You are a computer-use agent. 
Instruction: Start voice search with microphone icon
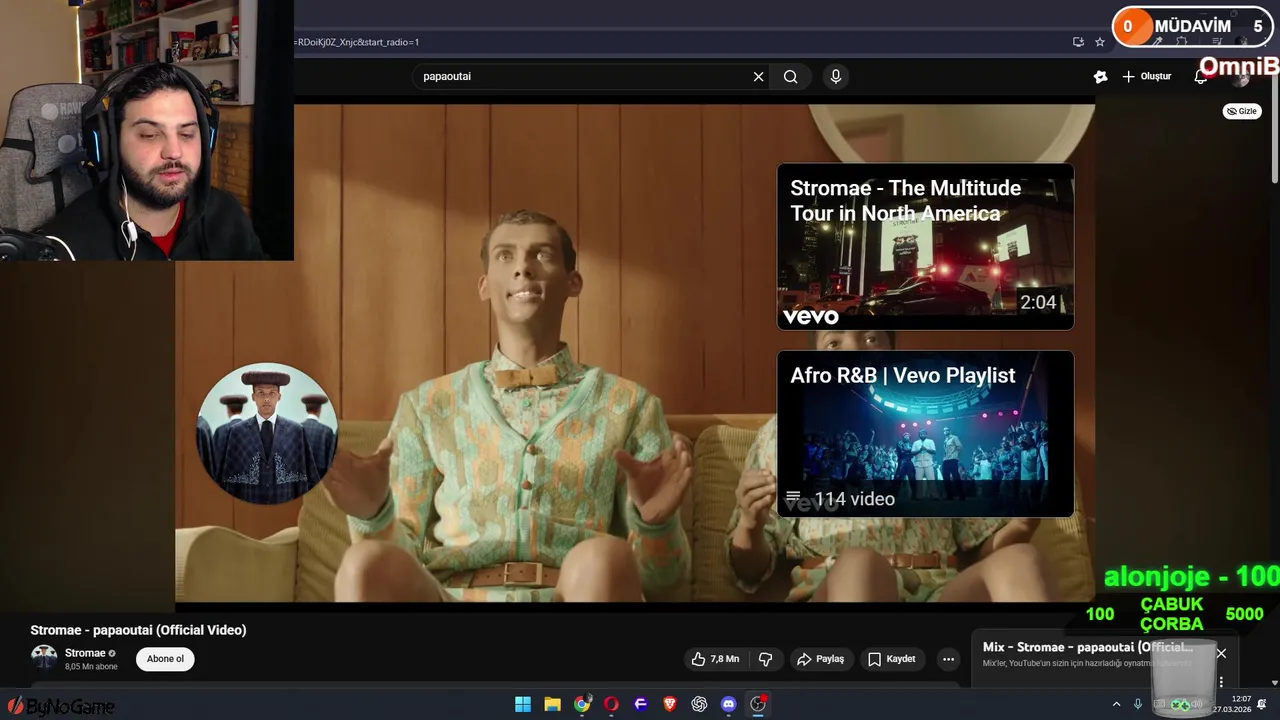tap(836, 77)
